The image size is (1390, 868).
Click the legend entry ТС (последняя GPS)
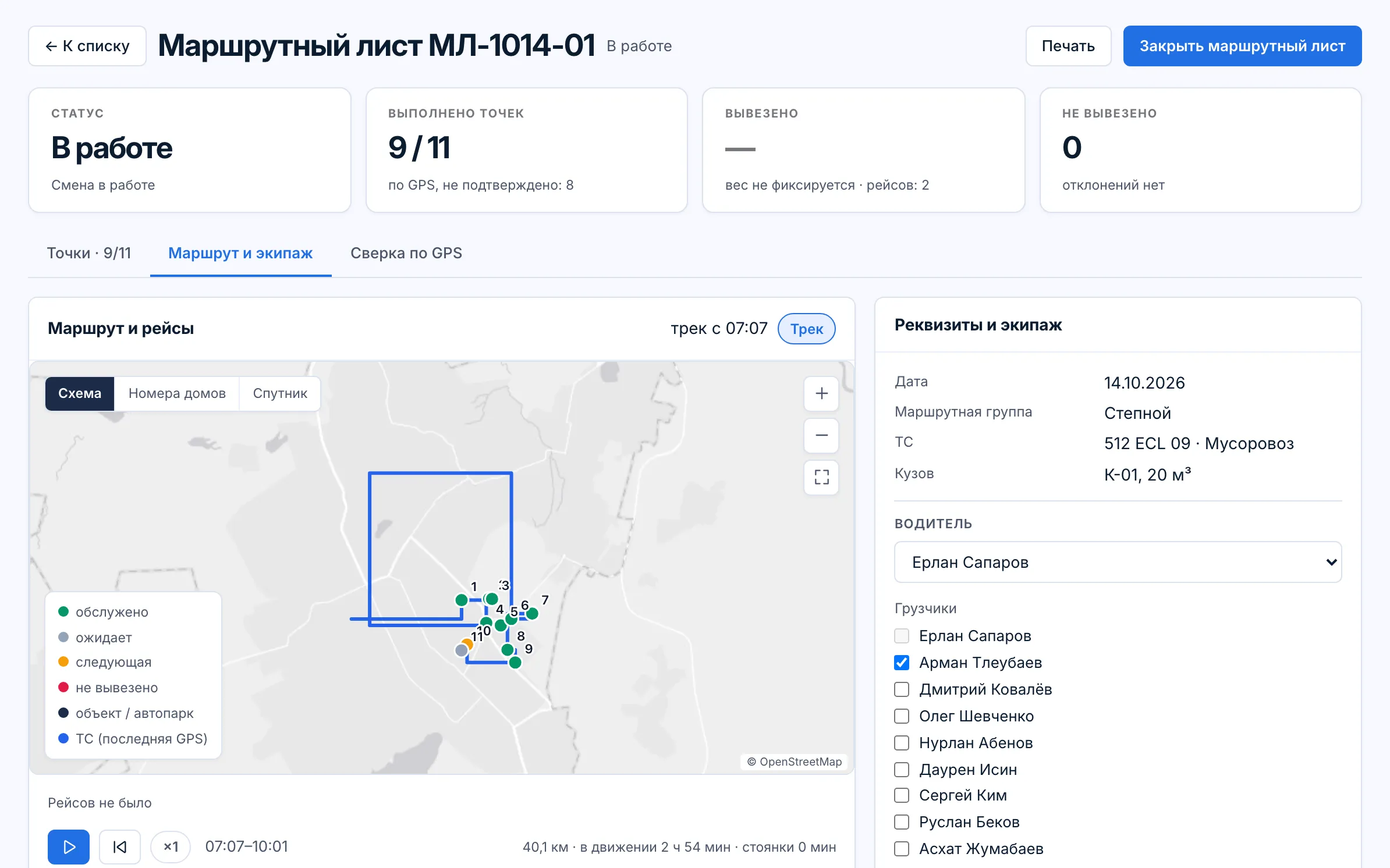tap(133, 739)
